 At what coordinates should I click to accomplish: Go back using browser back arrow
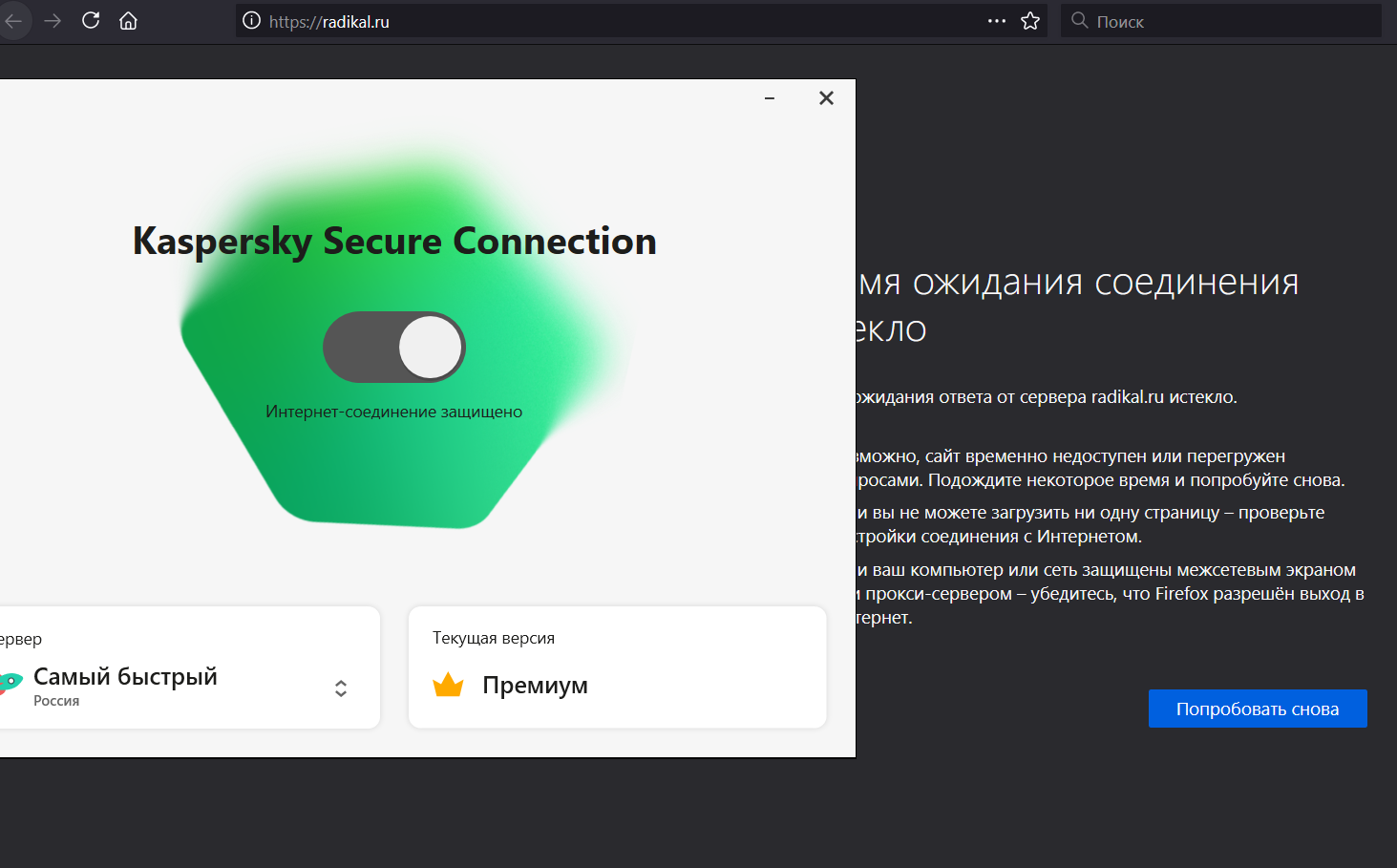coord(13,21)
